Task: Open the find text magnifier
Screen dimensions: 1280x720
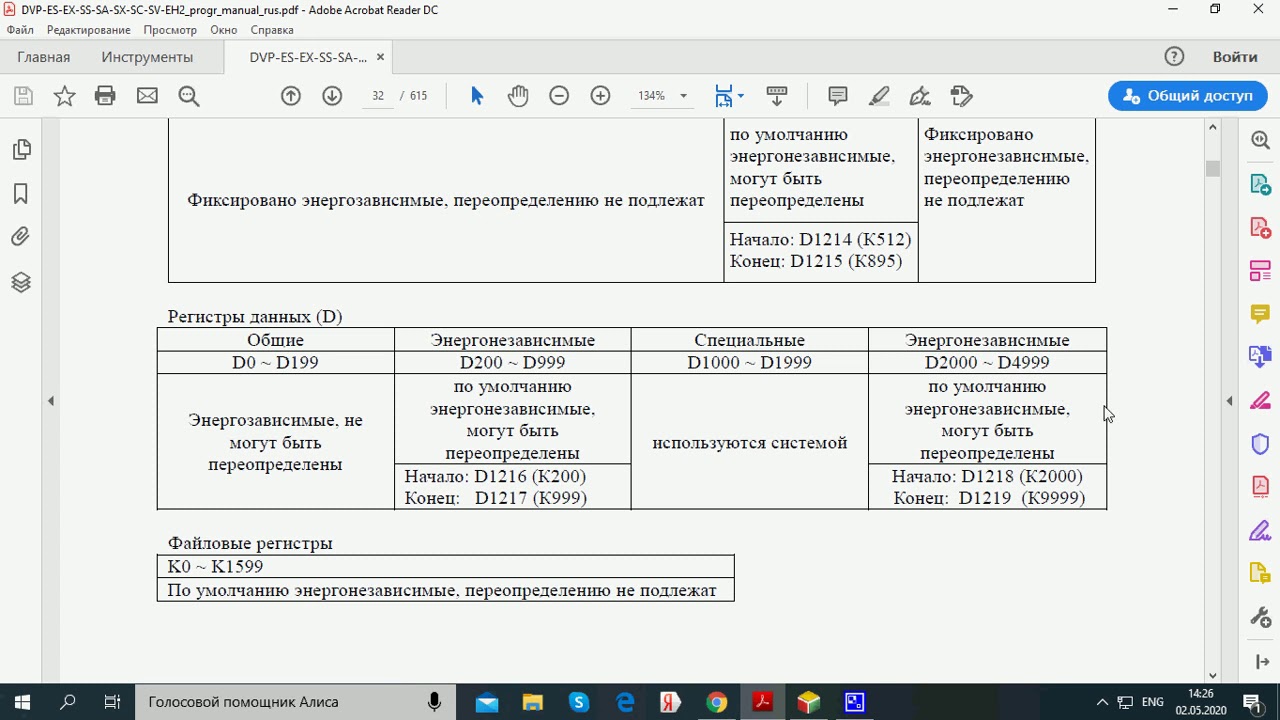Action: click(x=189, y=96)
